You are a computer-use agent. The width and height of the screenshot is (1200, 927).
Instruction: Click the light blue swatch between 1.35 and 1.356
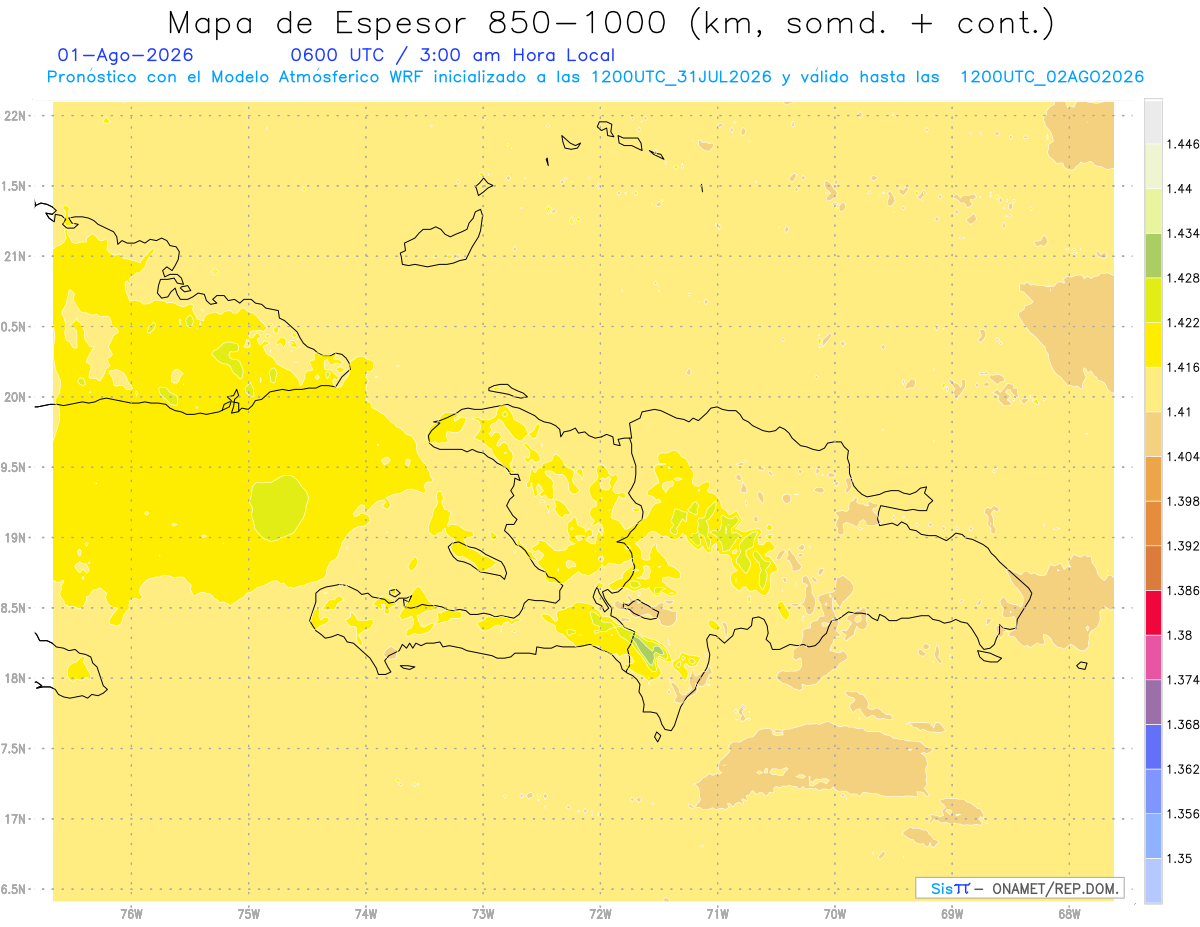click(x=1153, y=836)
